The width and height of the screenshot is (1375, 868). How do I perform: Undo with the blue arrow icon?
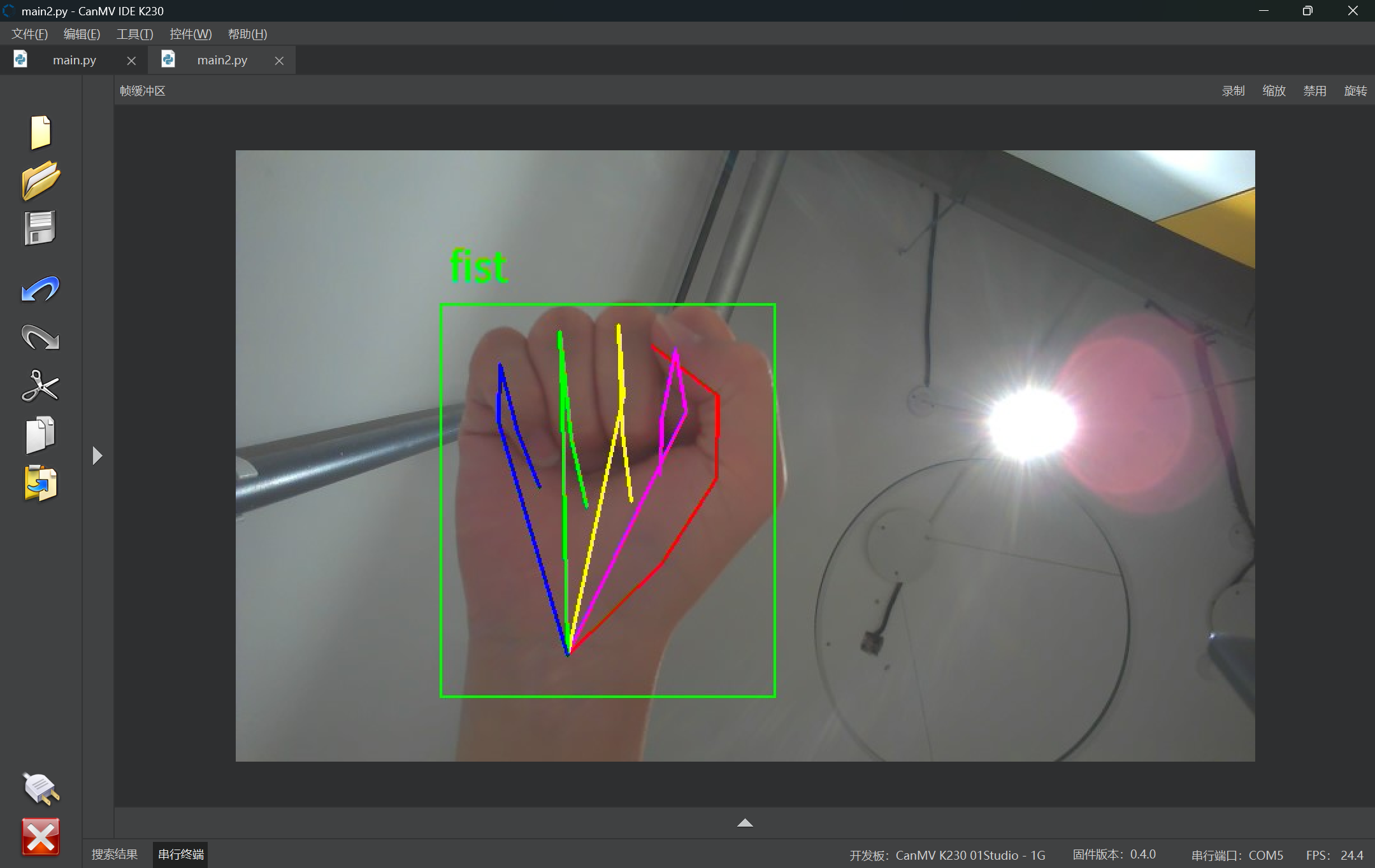click(41, 289)
